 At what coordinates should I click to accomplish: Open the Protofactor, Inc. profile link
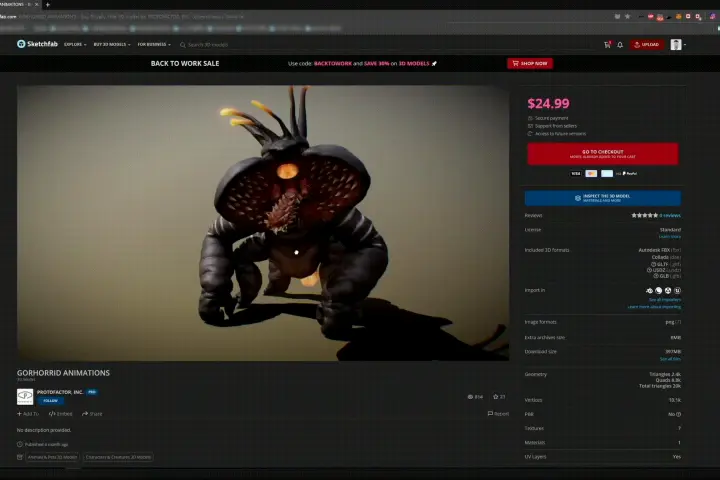[x=60, y=392]
